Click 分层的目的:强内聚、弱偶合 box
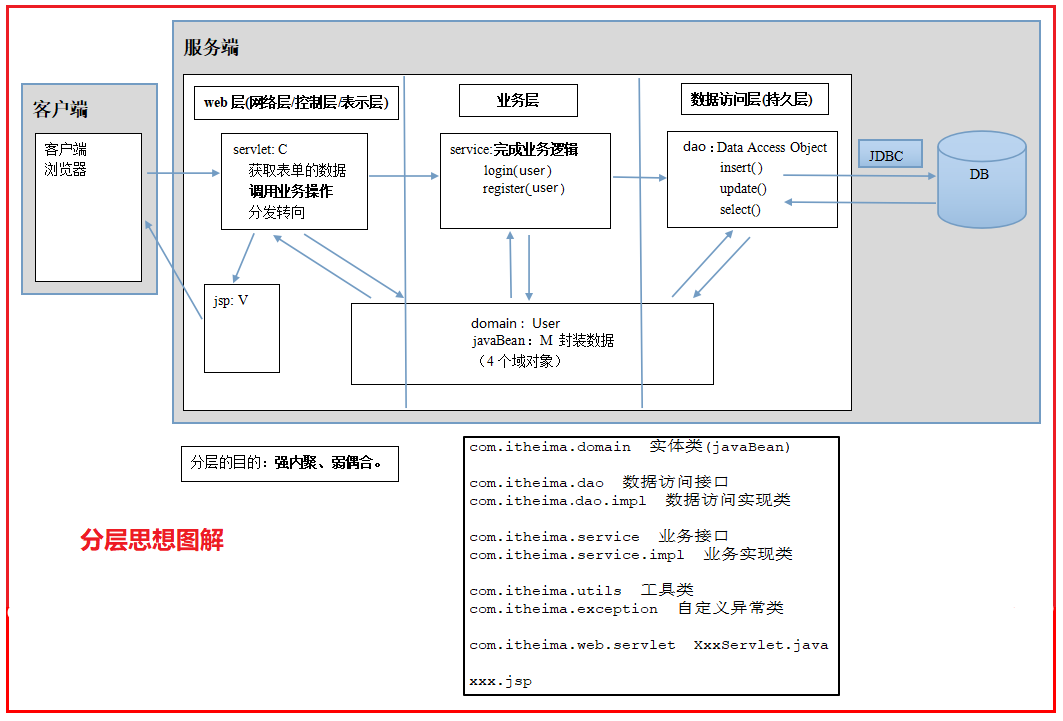1063x721 pixels. 289,464
